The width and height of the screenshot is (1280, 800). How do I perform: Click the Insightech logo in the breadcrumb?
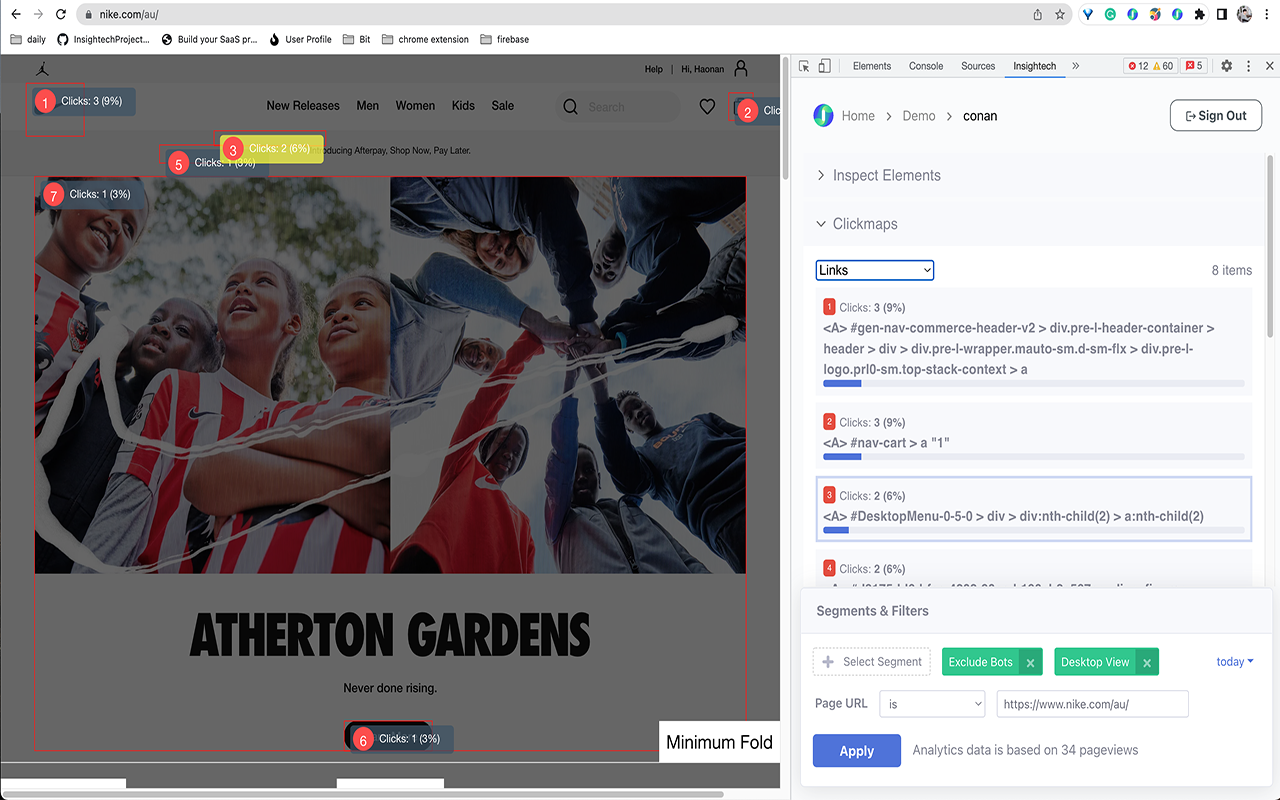(x=822, y=115)
